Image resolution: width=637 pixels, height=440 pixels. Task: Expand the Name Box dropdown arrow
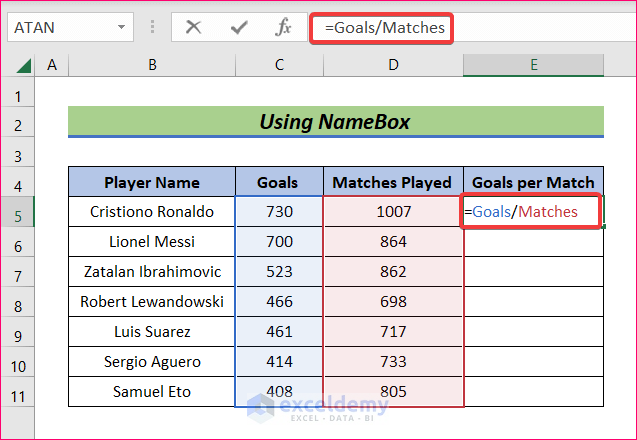point(122,27)
